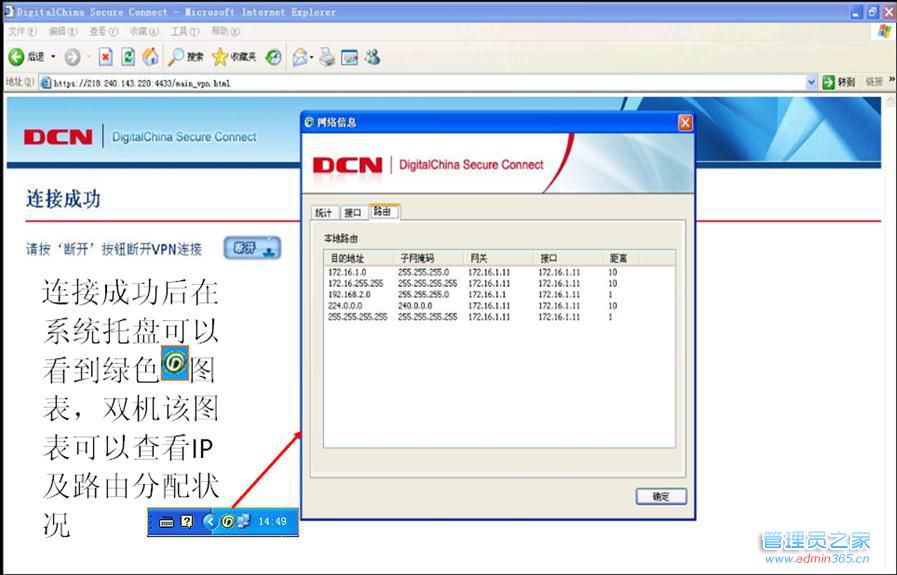
Task: Click the subnet mask 240.0.0.0 cell
Action: pos(415,306)
